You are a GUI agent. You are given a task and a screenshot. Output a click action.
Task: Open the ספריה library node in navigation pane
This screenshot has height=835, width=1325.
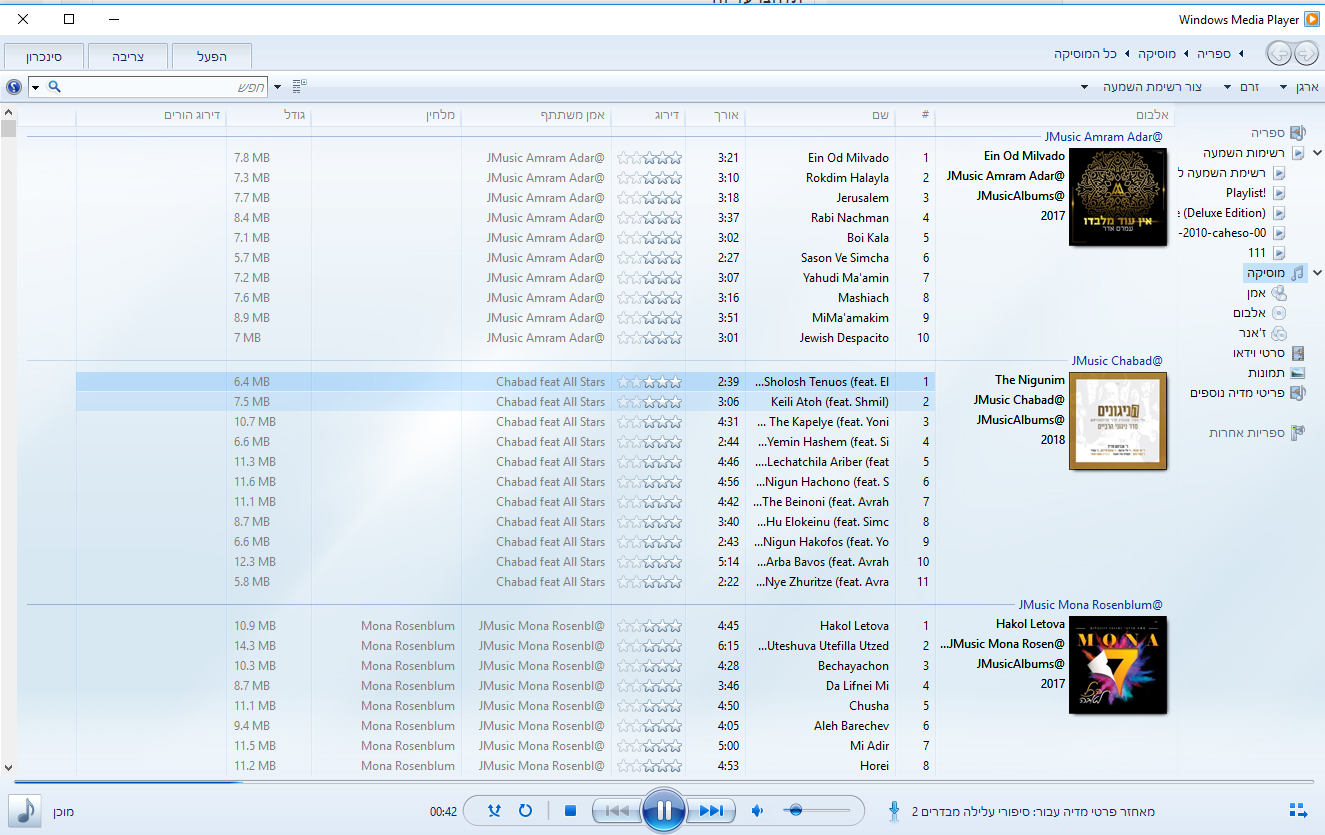tap(1277, 133)
